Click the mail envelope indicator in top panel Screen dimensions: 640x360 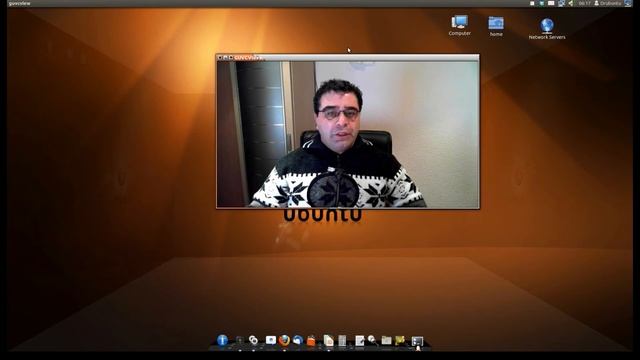[x=551, y=3]
